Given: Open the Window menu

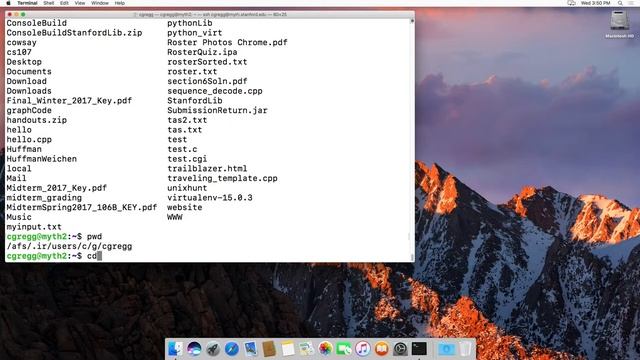Looking at the screenshot, I should (100, 3).
